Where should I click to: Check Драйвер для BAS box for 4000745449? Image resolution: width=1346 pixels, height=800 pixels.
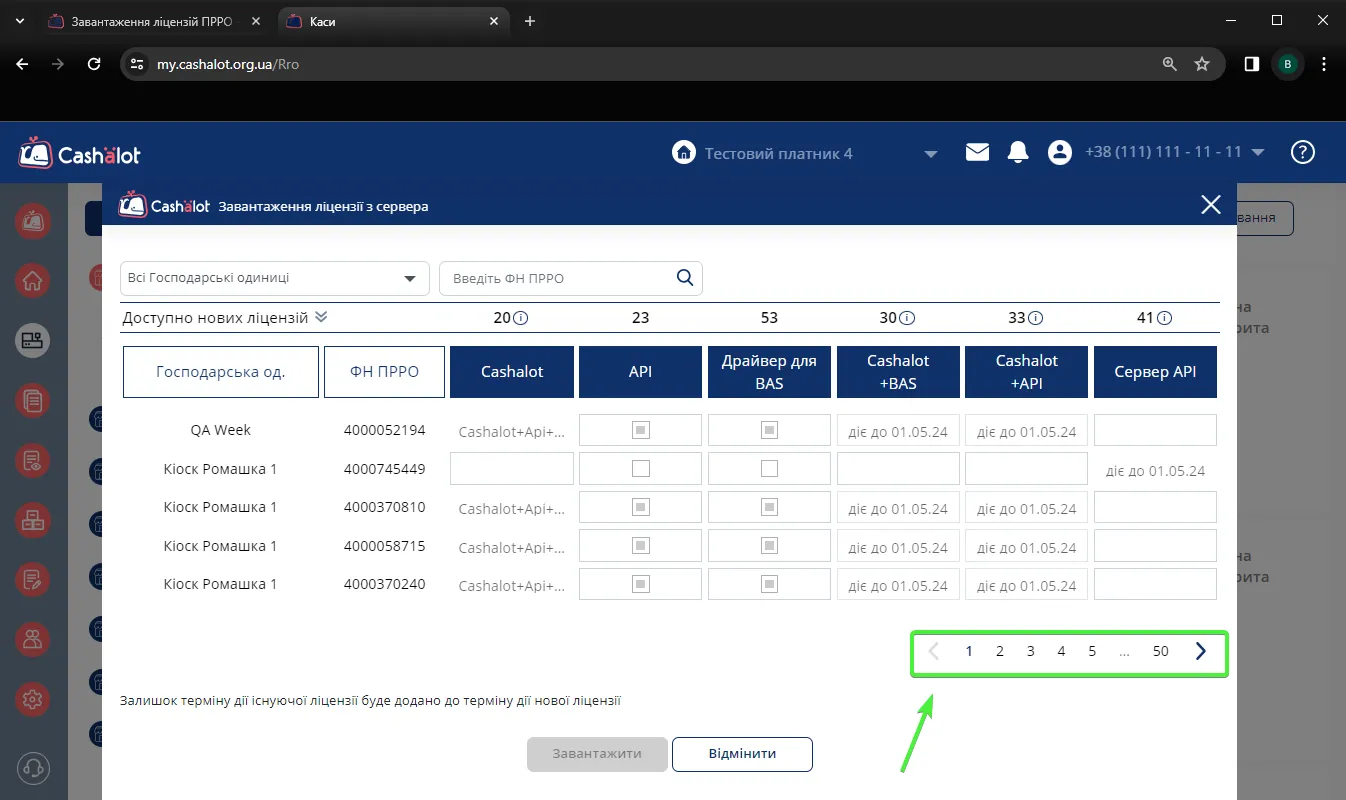point(769,468)
